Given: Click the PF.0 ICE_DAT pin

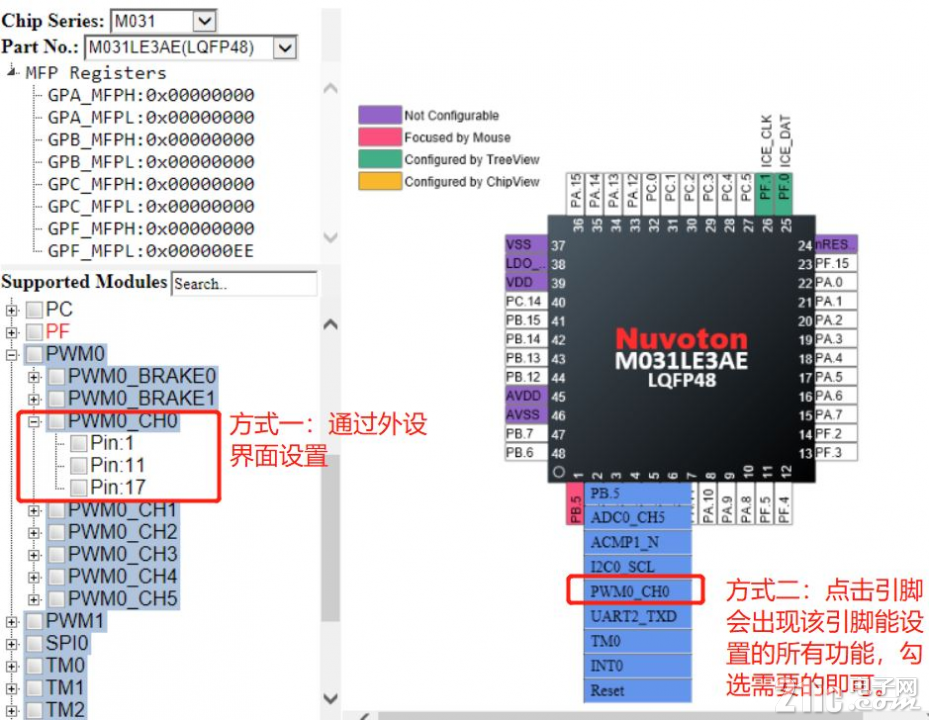Looking at the screenshot, I should click(x=784, y=194).
